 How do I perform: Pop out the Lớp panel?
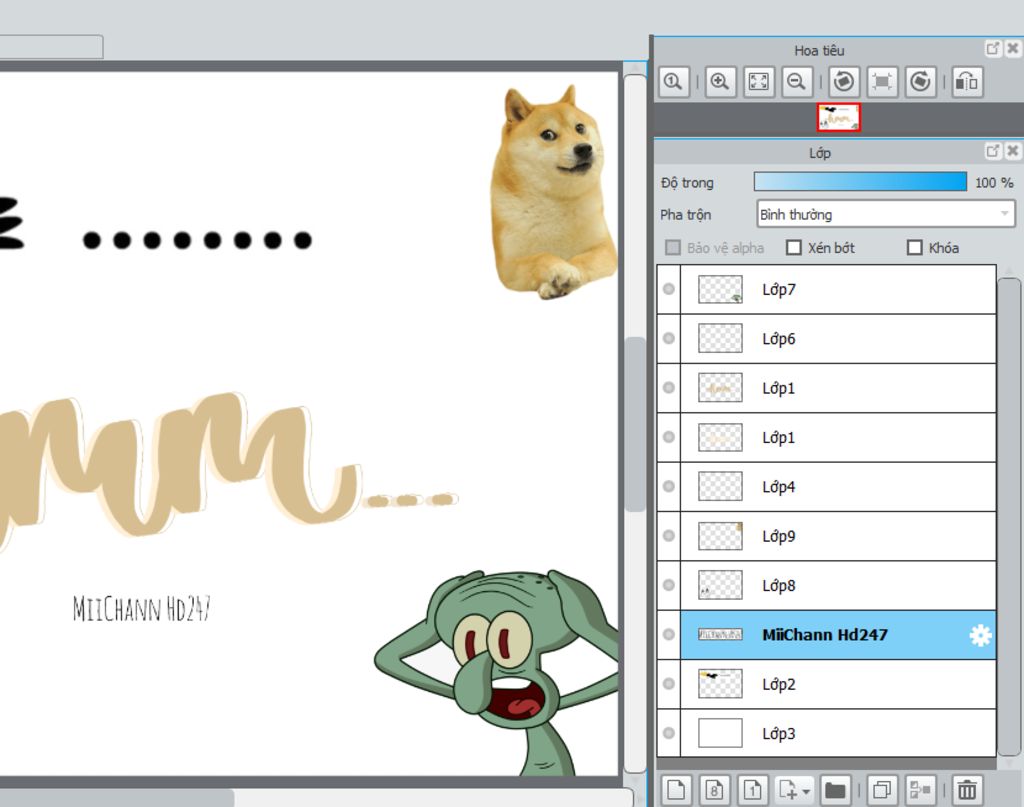point(993,151)
